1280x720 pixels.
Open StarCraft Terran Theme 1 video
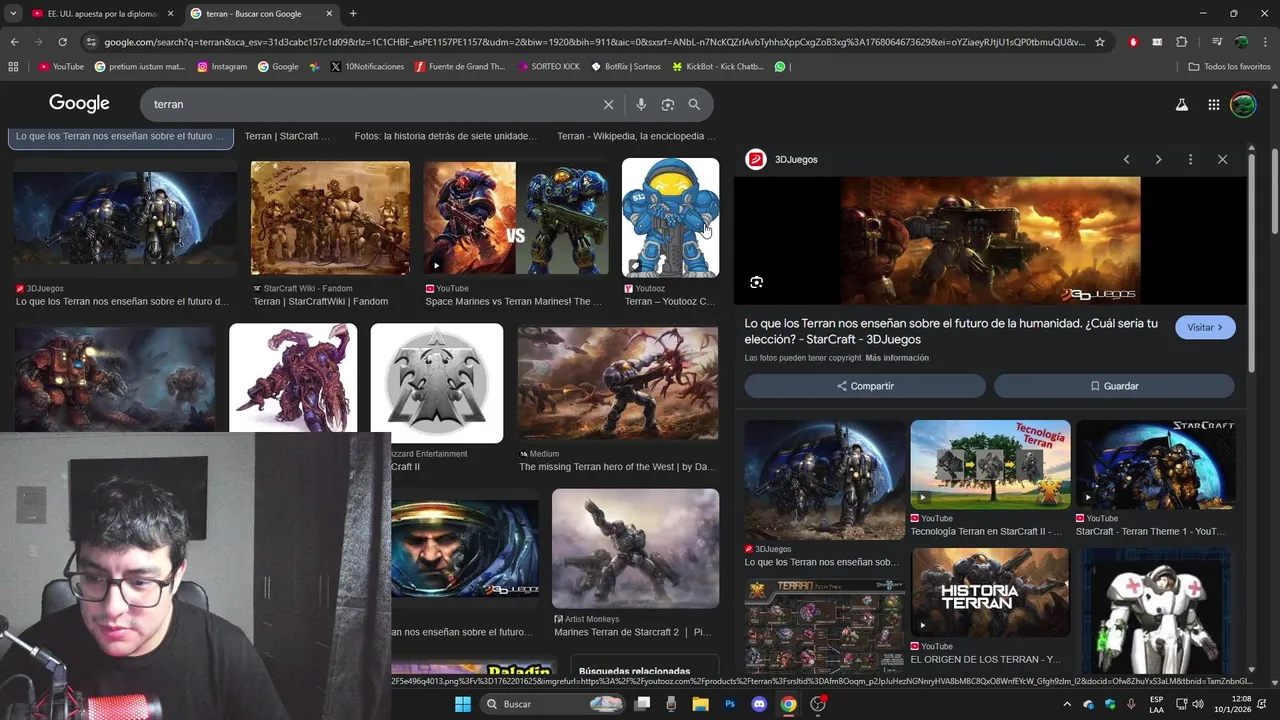click(x=1156, y=464)
